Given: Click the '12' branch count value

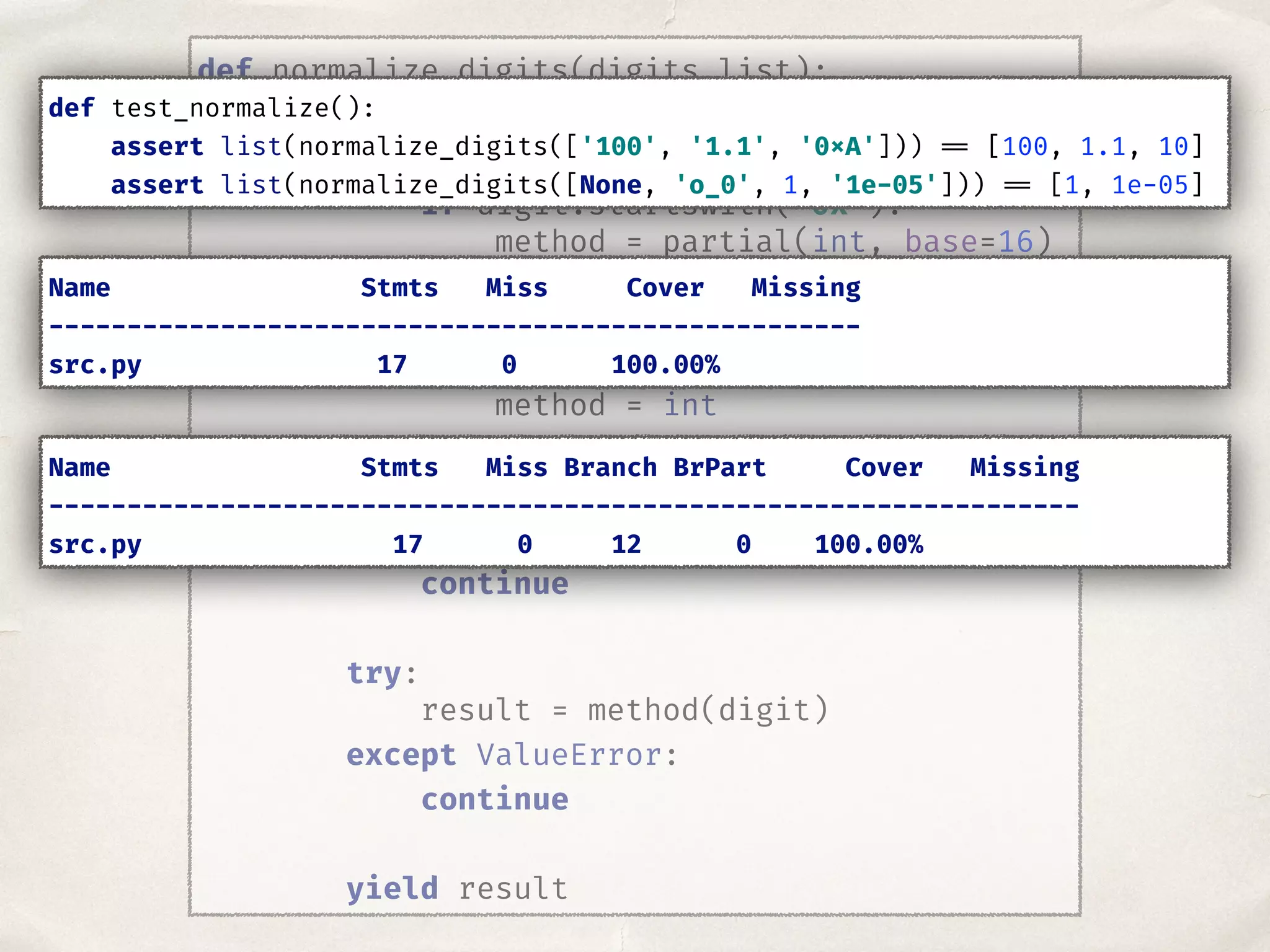Looking at the screenshot, I should click(626, 544).
